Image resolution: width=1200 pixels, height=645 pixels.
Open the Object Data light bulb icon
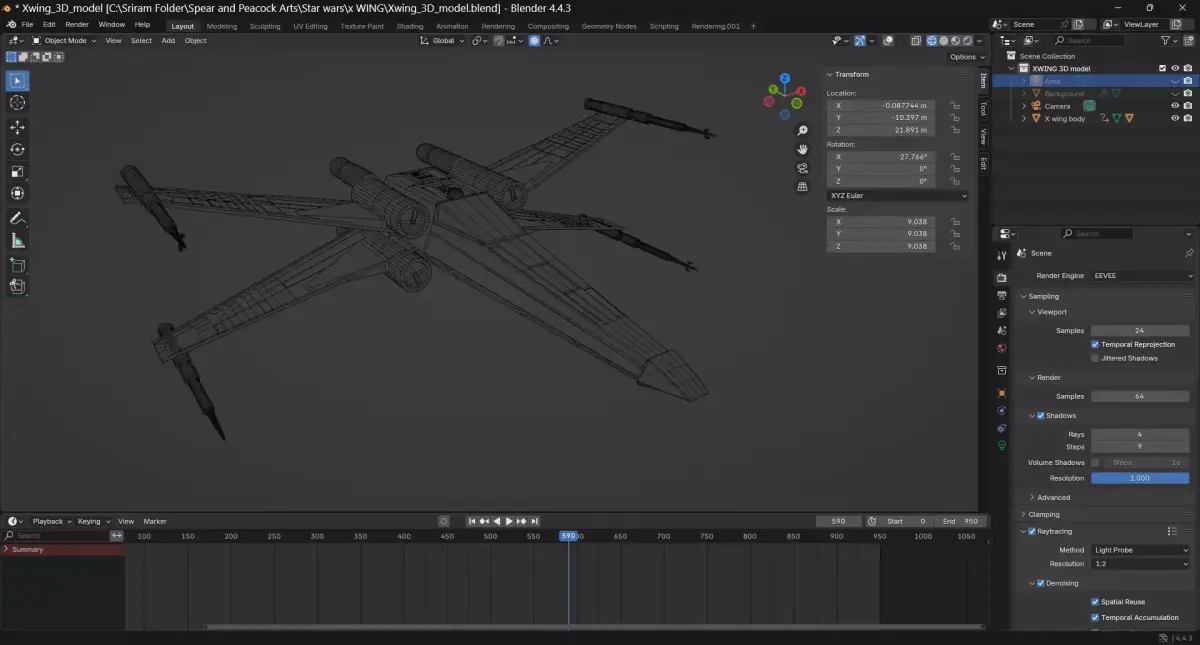(1002, 445)
